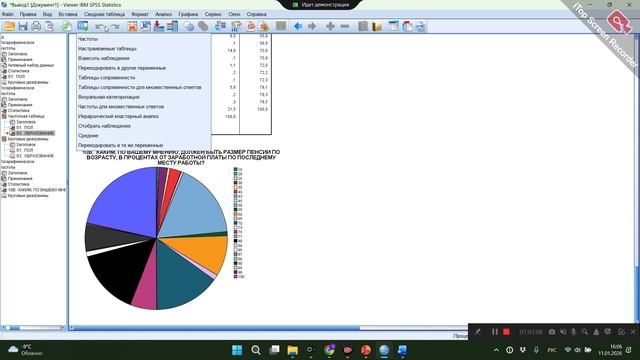Open the Анализ menu
The height and width of the screenshot is (360, 640).
(x=163, y=14)
